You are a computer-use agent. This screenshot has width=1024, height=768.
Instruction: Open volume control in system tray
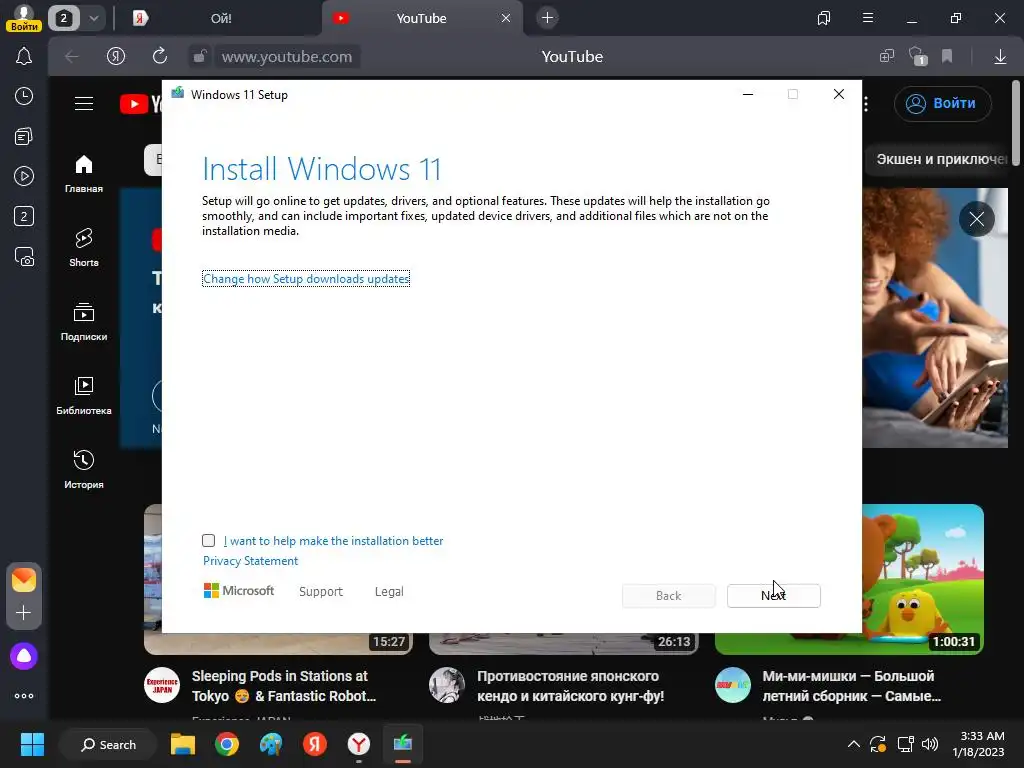tap(930, 744)
